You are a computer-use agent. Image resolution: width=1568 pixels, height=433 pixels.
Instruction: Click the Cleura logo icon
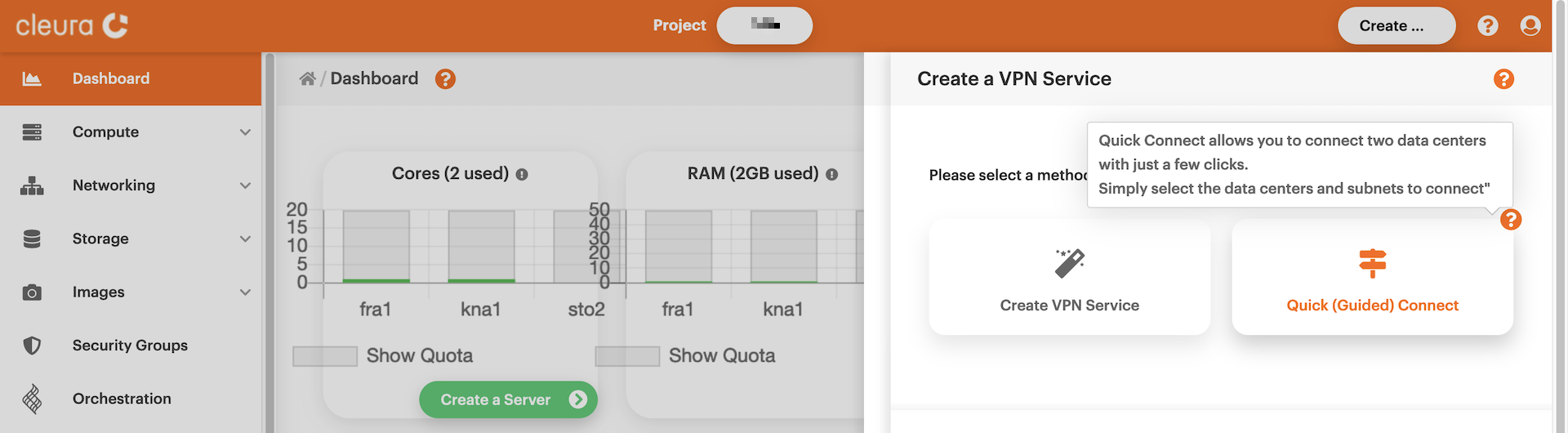click(115, 25)
